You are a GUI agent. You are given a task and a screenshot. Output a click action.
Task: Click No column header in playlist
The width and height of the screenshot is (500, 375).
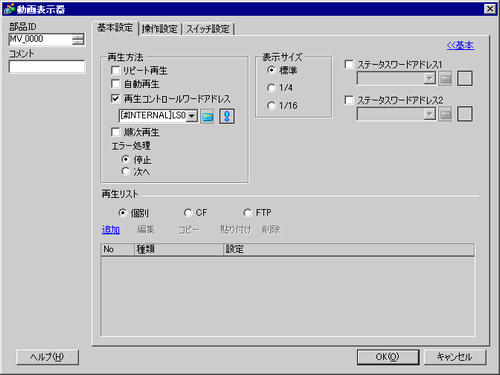118,249
